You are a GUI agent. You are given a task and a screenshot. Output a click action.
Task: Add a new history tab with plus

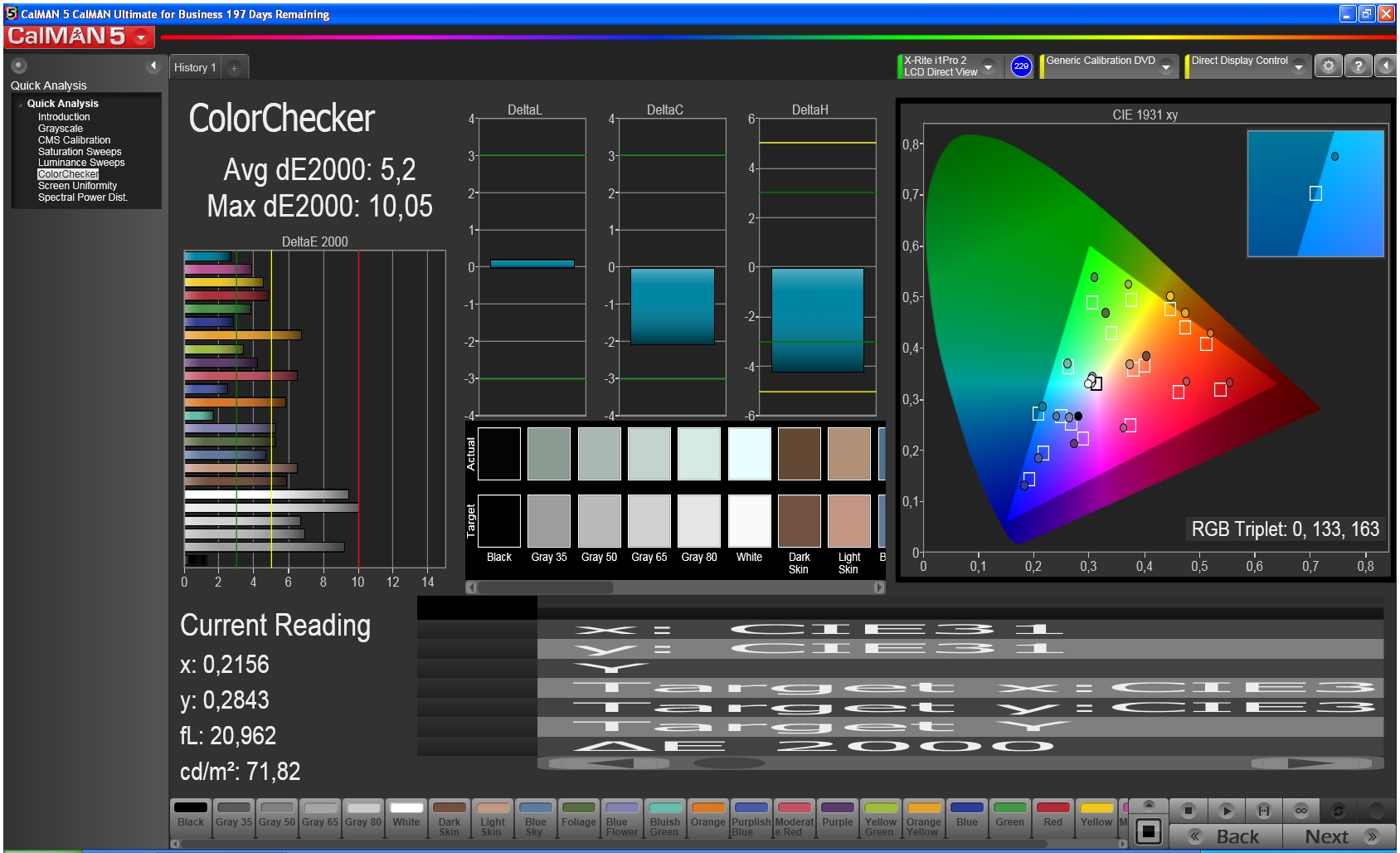click(x=234, y=68)
